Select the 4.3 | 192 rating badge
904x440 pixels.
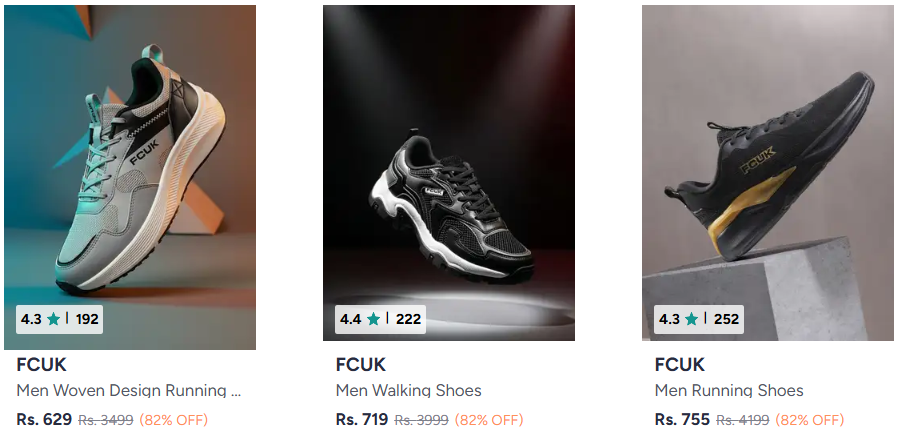pyautogui.click(x=59, y=319)
